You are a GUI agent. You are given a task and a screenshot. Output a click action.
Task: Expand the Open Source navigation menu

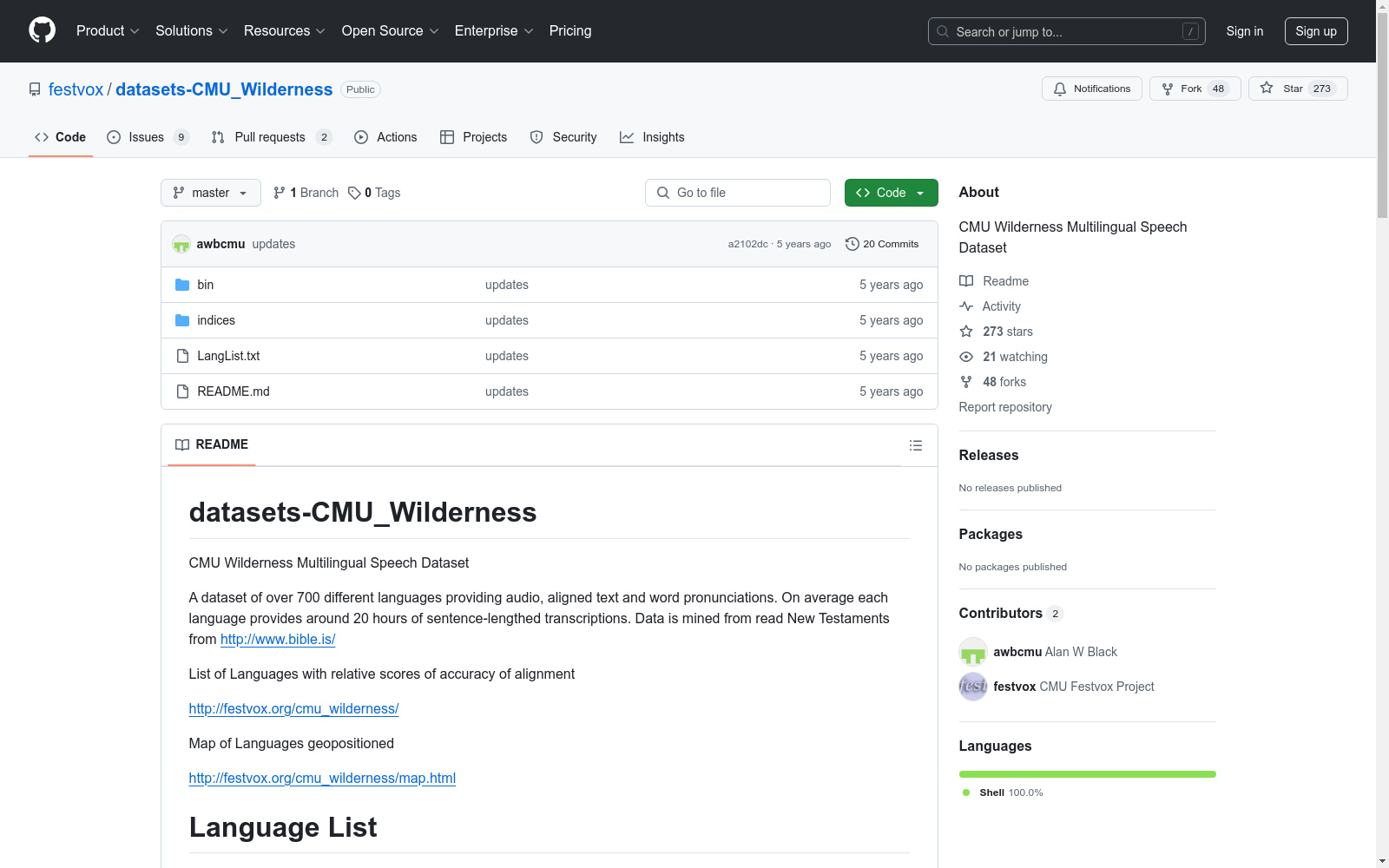pyautogui.click(x=390, y=31)
